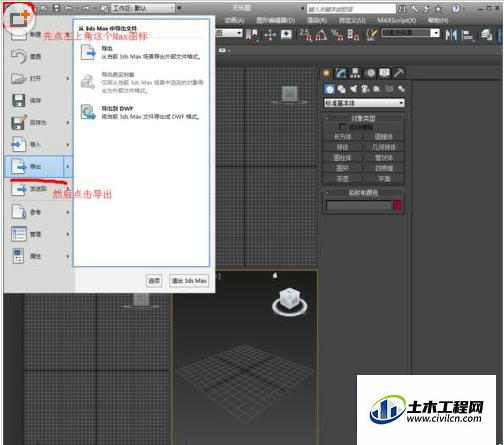Select the Cameras category icon
504x445 pixels.
[365, 89]
